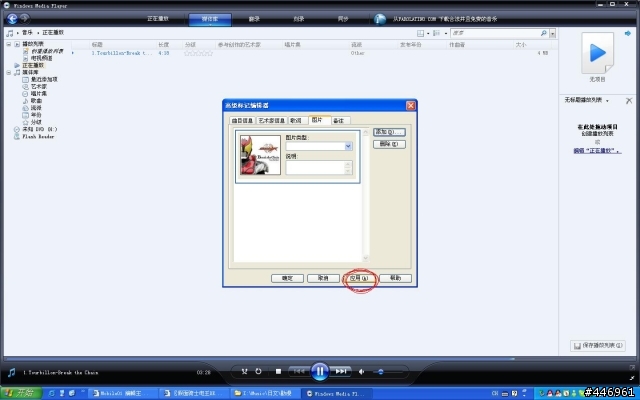Toggle repeat playback
The height and width of the screenshot is (400, 640).
click(258, 371)
